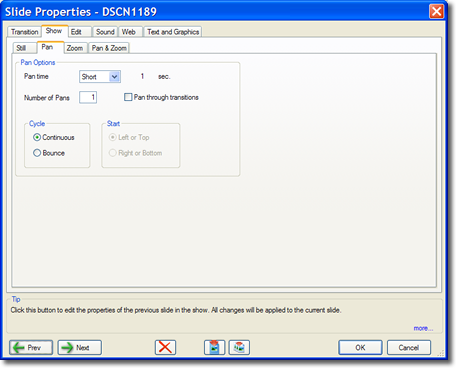Viewport: 456px width, 368px height.
Task: Open the more... tip link
Action: click(423, 328)
